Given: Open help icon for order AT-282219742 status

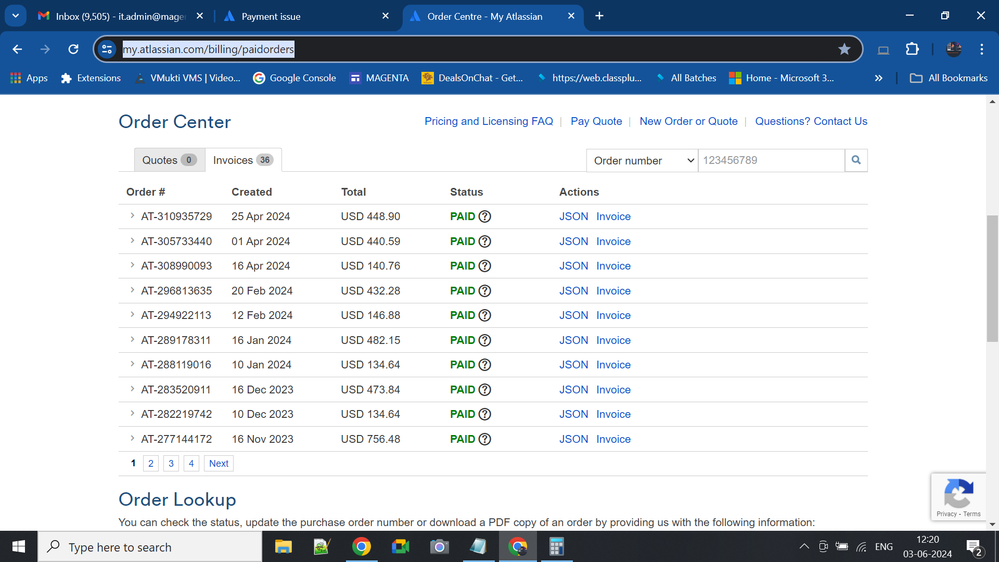Looking at the screenshot, I should point(485,414).
